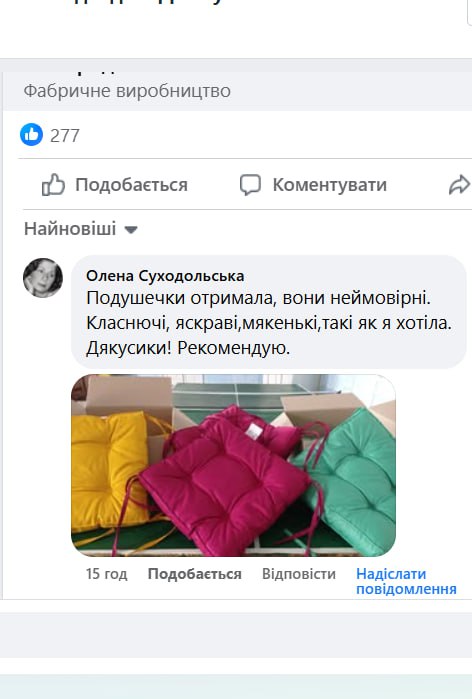
Task: Open the 15 год comment timestamp
Action: pos(107,574)
